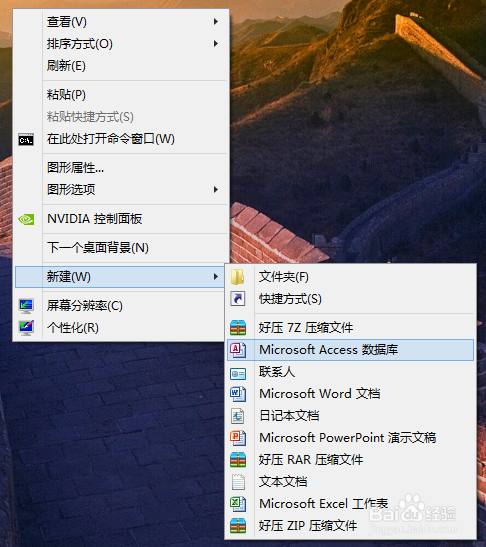Click the Microsoft Access database icon
486x547 pixels.
(238, 350)
